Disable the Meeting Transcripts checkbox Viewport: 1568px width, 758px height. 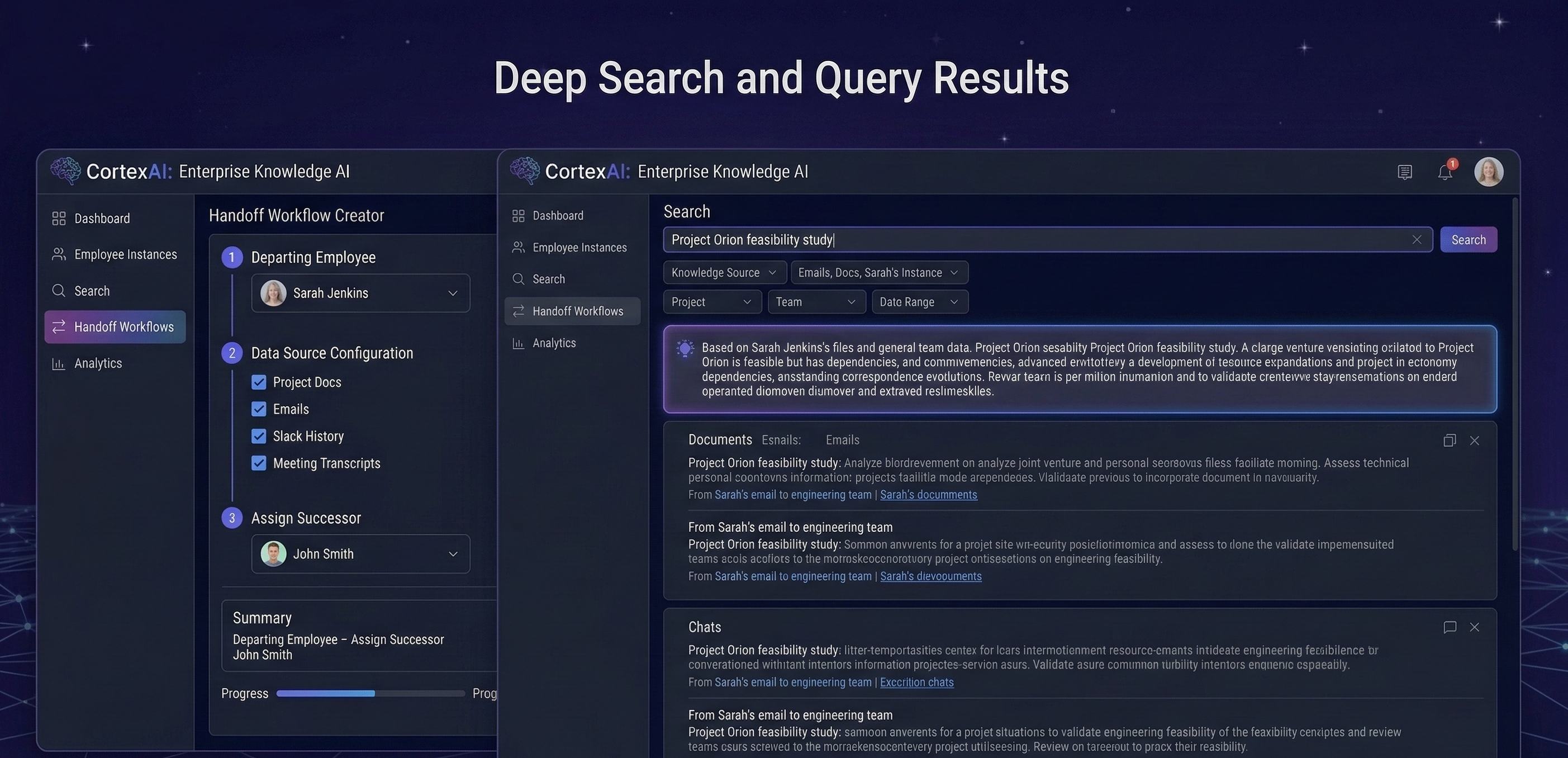[259, 463]
